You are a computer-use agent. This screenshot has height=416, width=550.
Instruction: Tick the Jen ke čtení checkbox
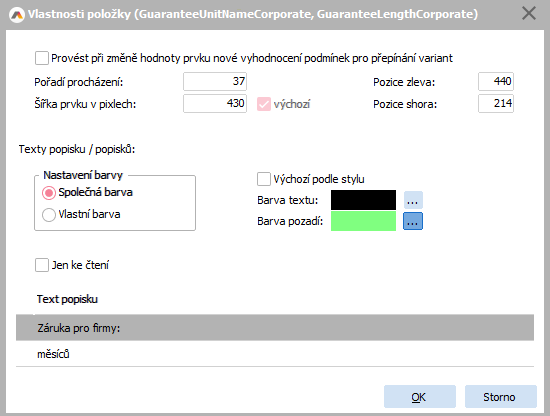pyautogui.click(x=42, y=265)
